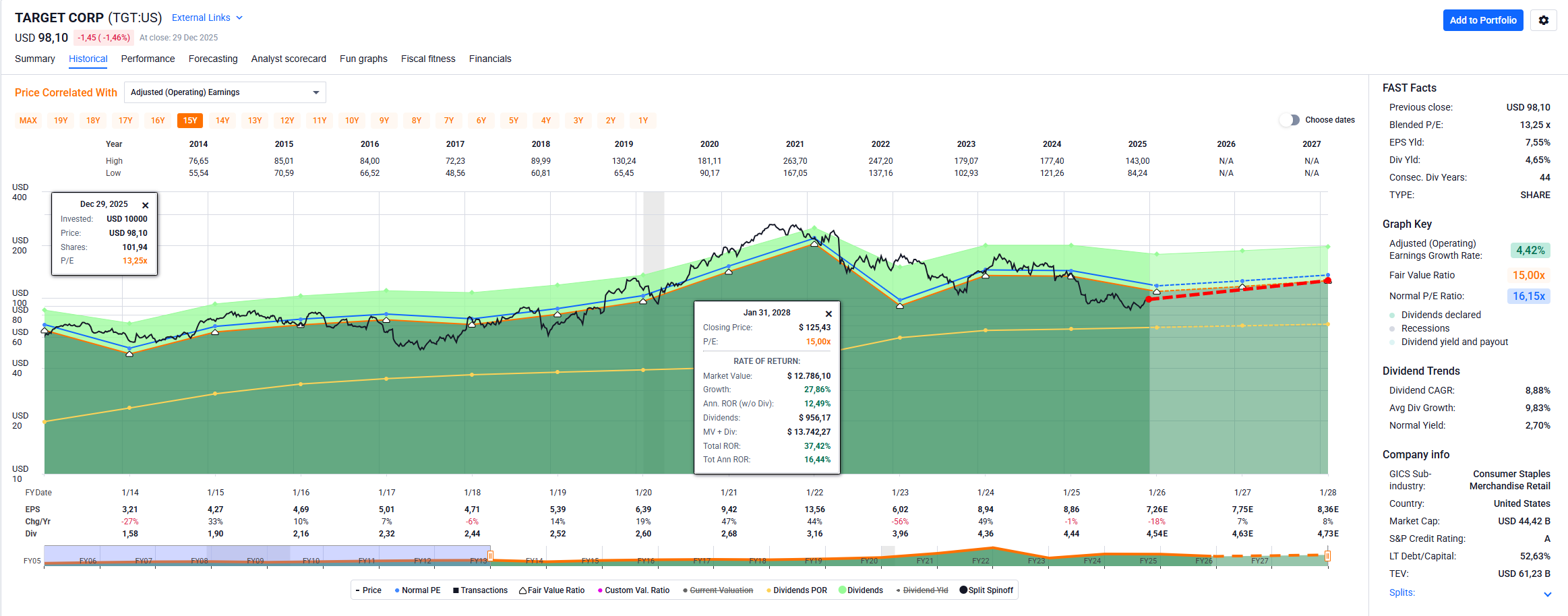Enable the Choose dates toggle

point(1289,120)
